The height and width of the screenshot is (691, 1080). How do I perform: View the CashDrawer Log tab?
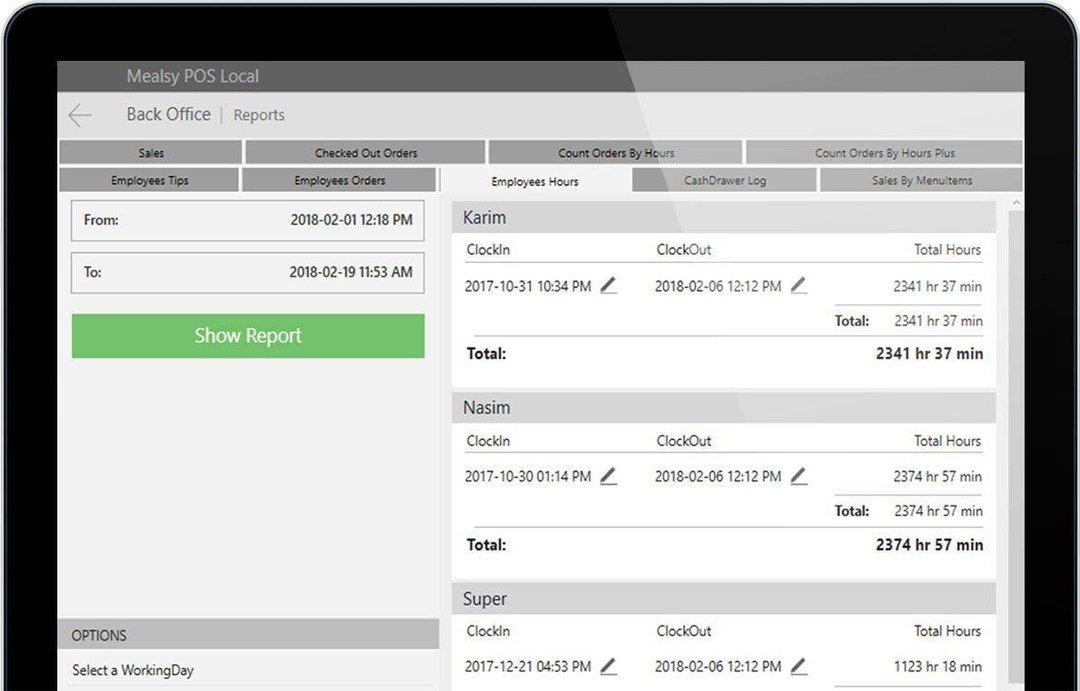pyautogui.click(x=724, y=181)
